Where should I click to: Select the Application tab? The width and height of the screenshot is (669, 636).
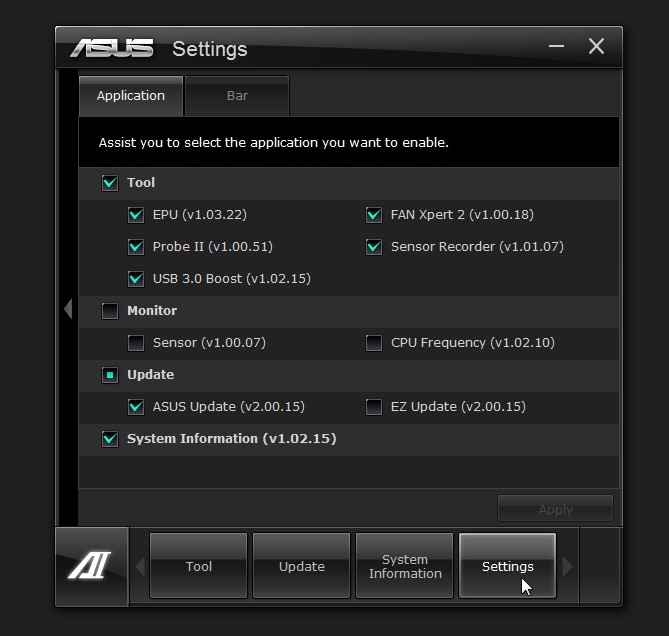pyautogui.click(x=131, y=96)
